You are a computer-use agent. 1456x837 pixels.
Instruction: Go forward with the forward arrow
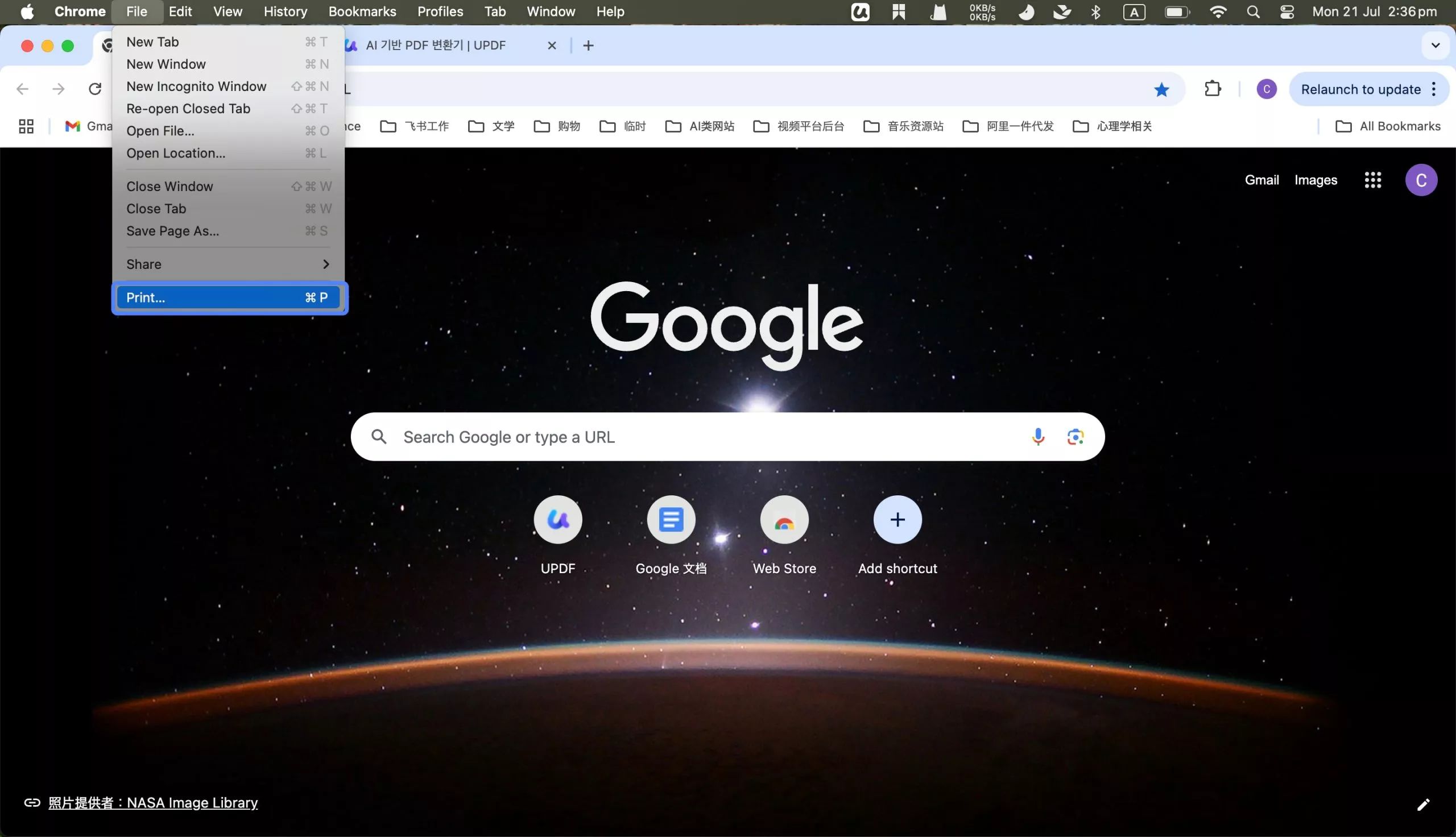pyautogui.click(x=59, y=89)
